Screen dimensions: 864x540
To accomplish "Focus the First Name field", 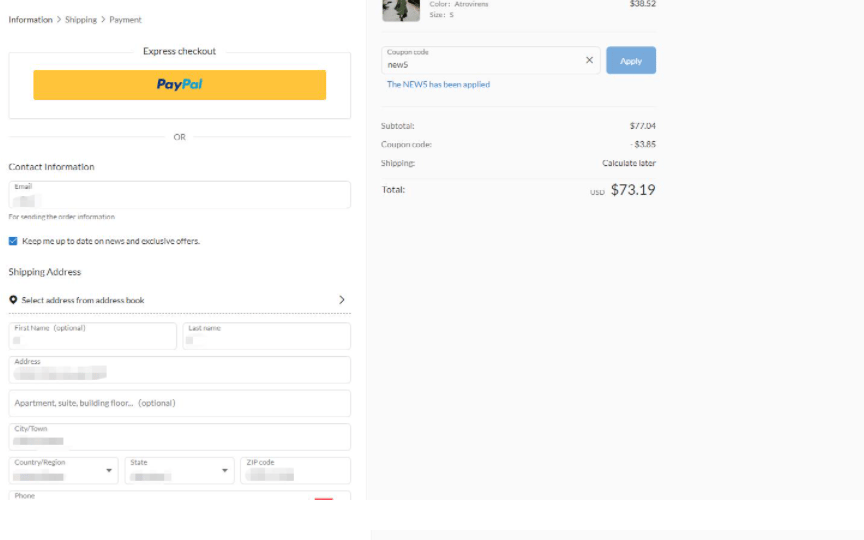I will point(93,337).
